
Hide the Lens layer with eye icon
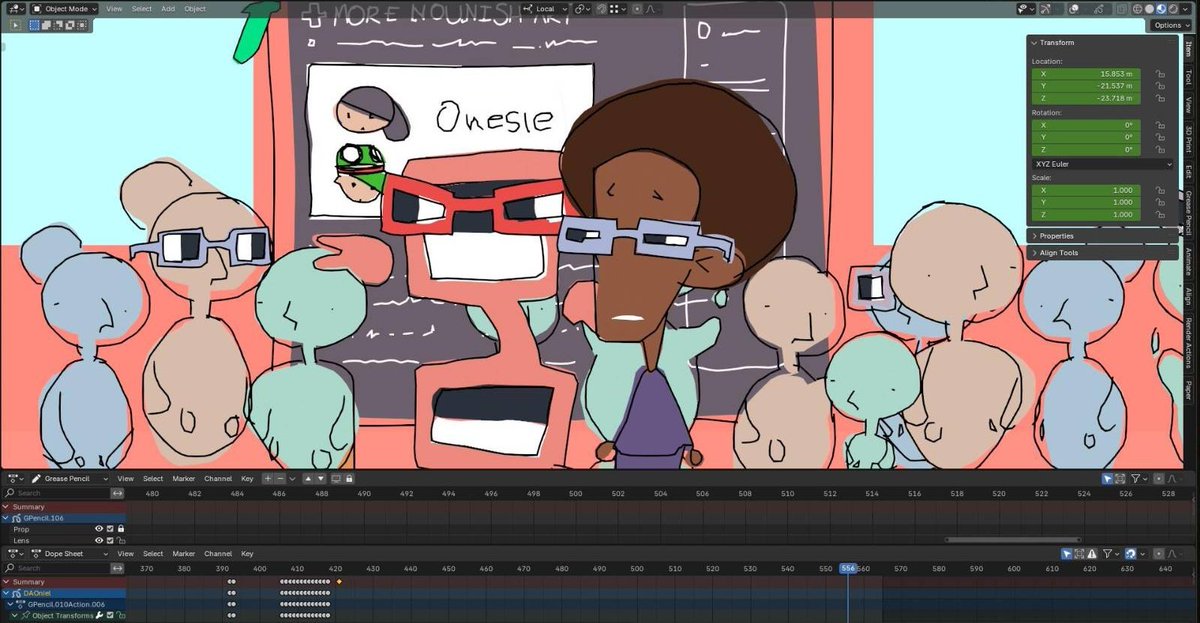99,540
